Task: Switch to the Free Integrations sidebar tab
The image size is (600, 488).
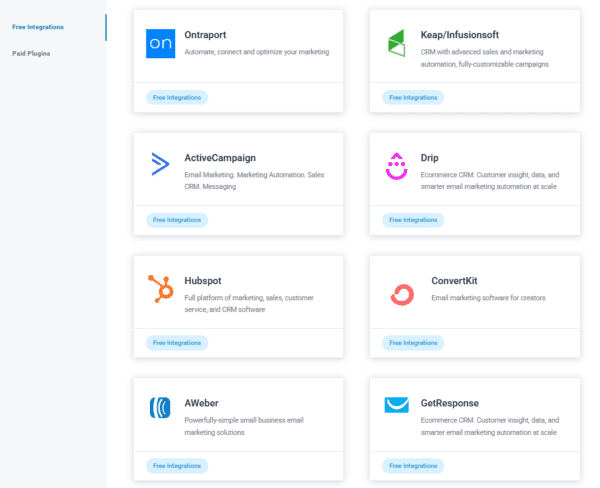Action: pyautogui.click(x=38, y=27)
